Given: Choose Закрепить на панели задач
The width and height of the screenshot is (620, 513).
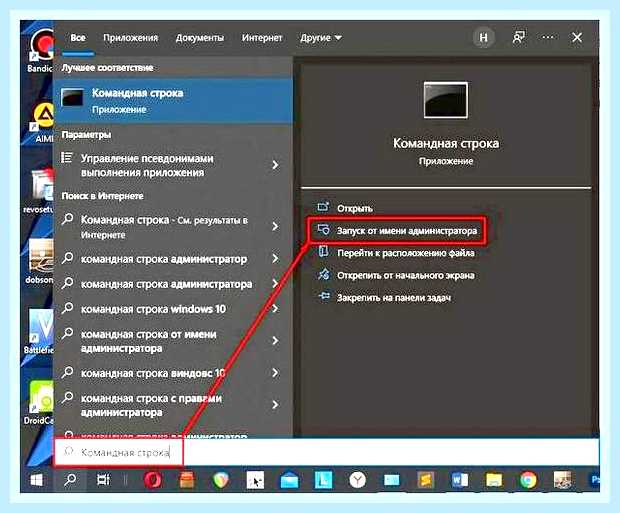Looking at the screenshot, I should (384, 297).
